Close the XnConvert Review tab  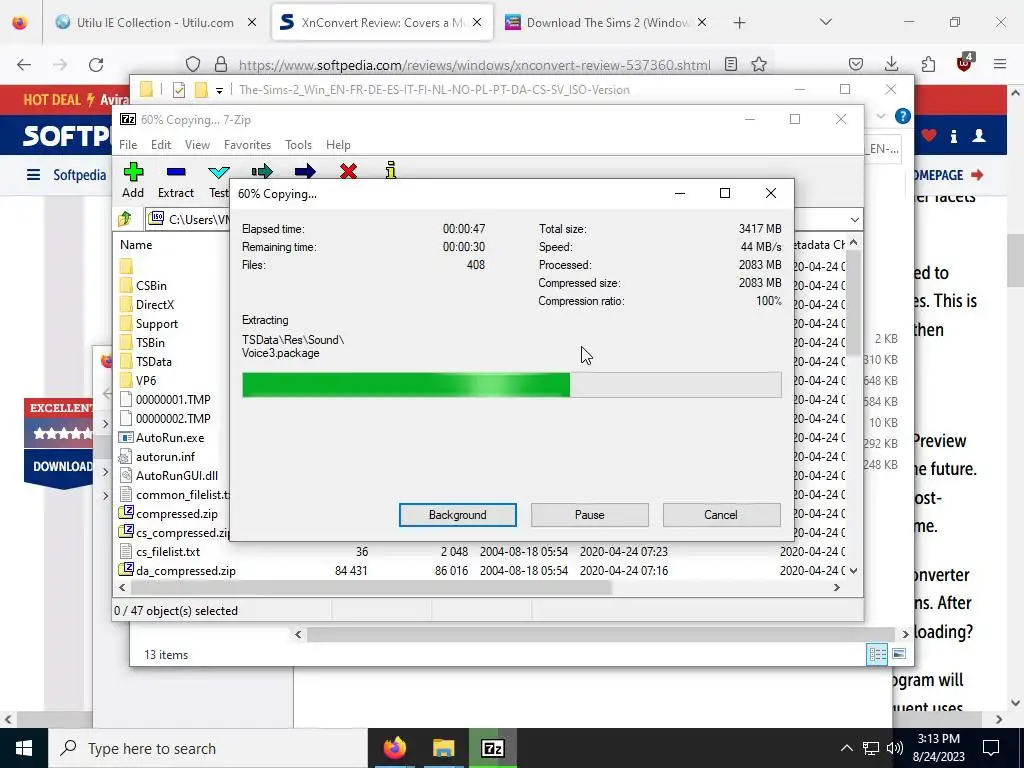coord(477,22)
